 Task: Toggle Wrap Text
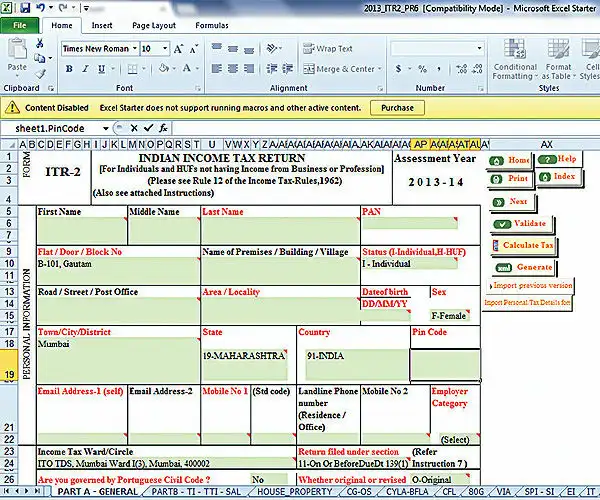click(x=328, y=49)
